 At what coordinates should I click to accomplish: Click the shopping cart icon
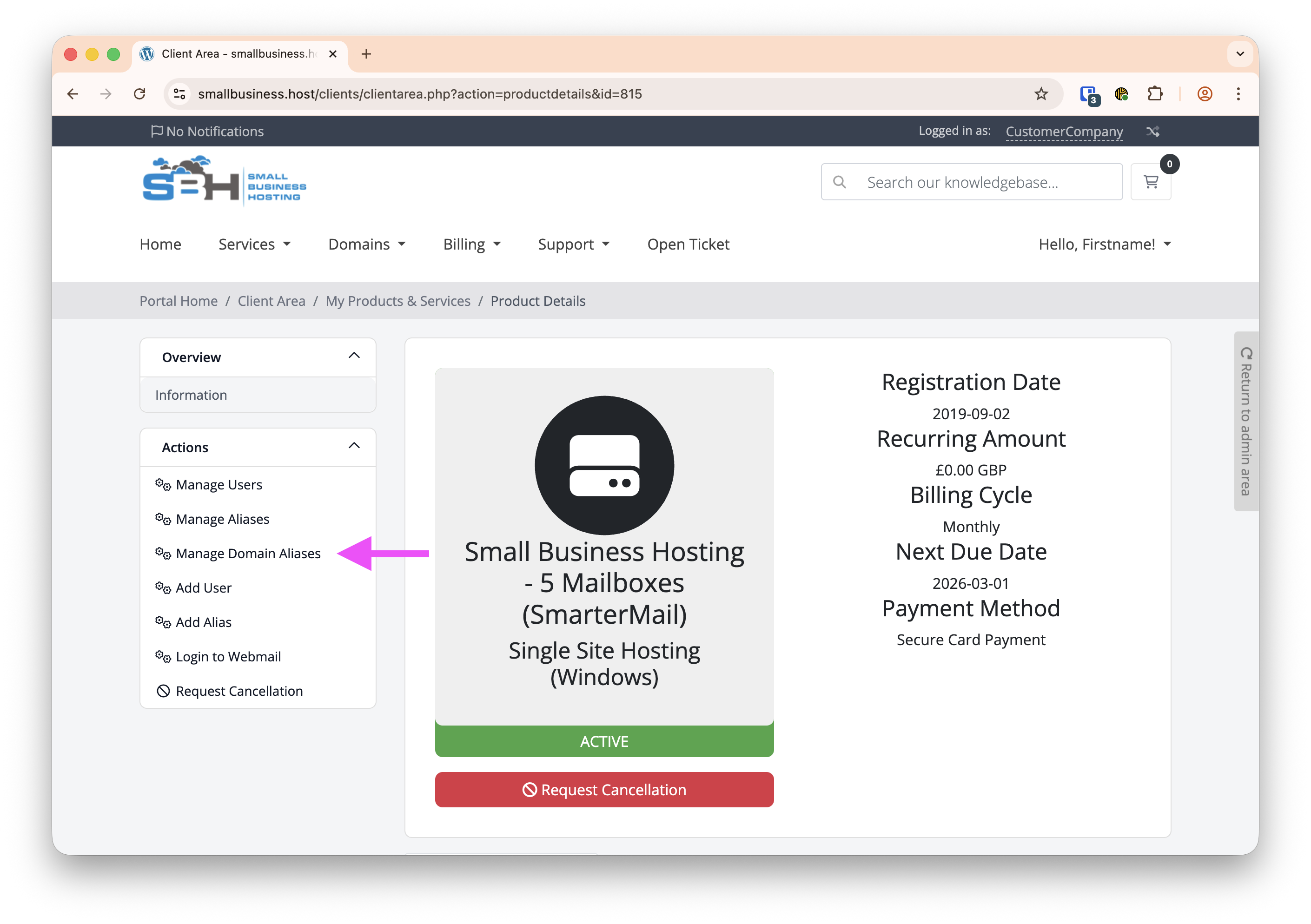(x=1150, y=182)
